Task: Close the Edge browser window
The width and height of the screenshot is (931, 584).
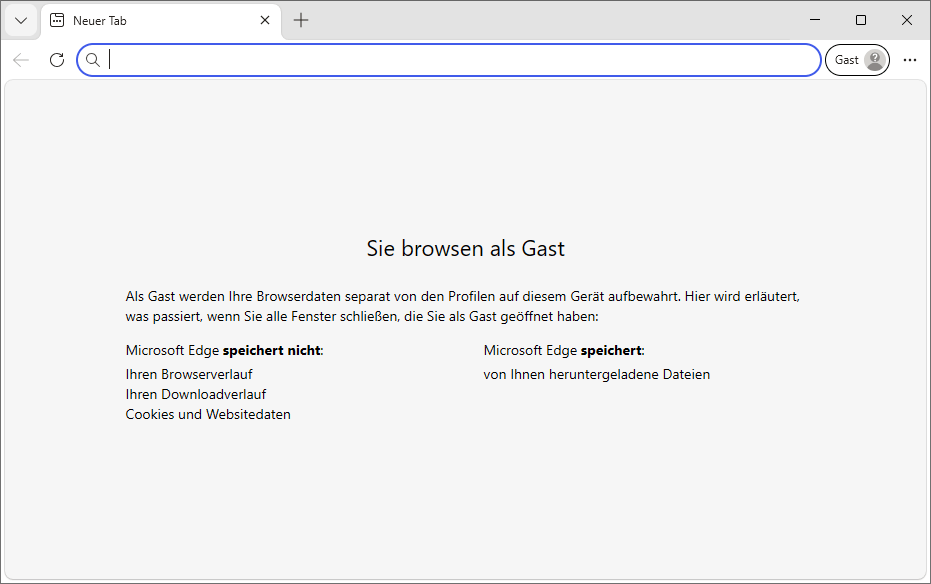Action: pos(906,20)
